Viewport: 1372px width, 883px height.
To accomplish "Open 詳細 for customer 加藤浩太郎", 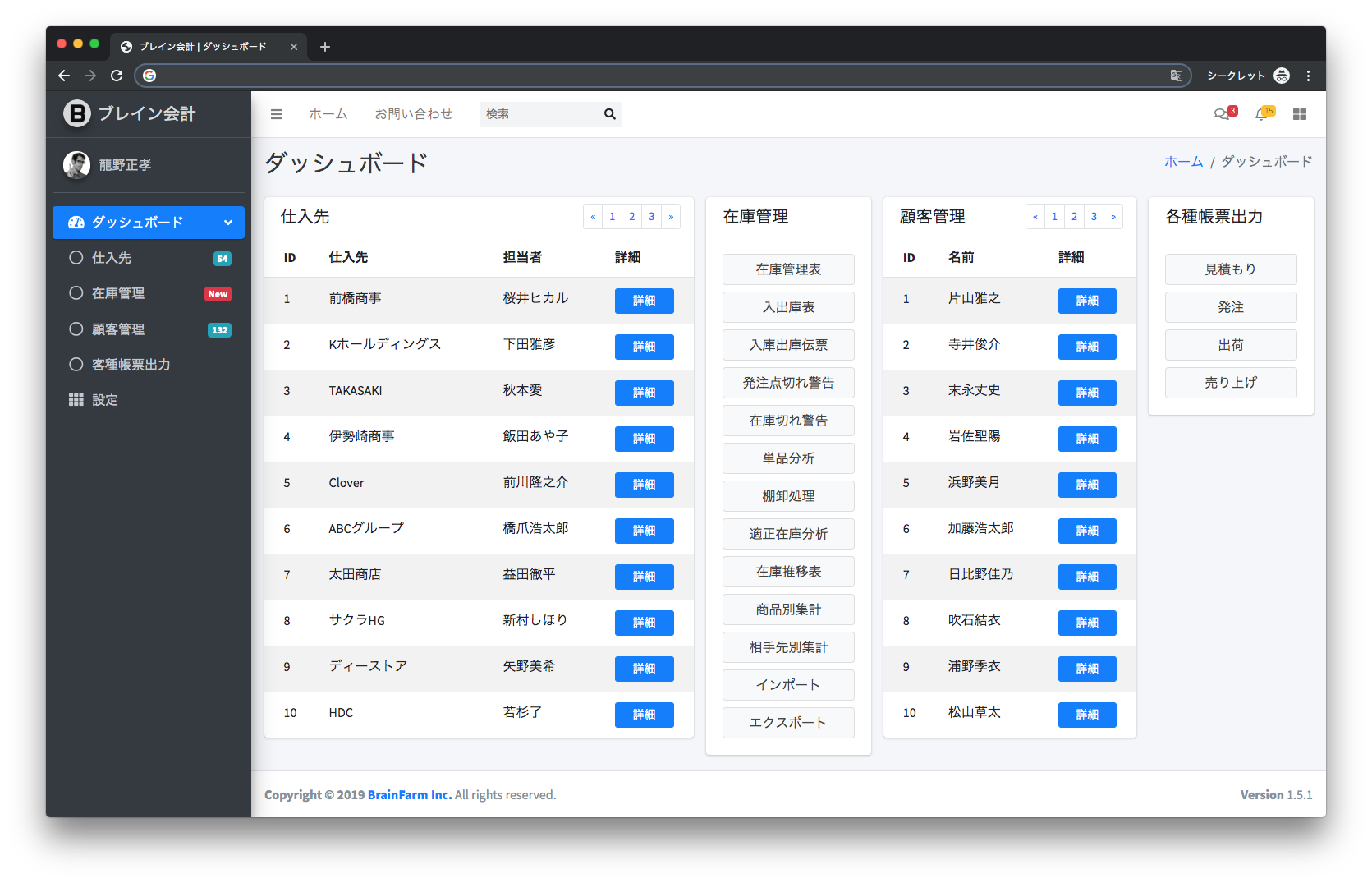I will (1087, 531).
